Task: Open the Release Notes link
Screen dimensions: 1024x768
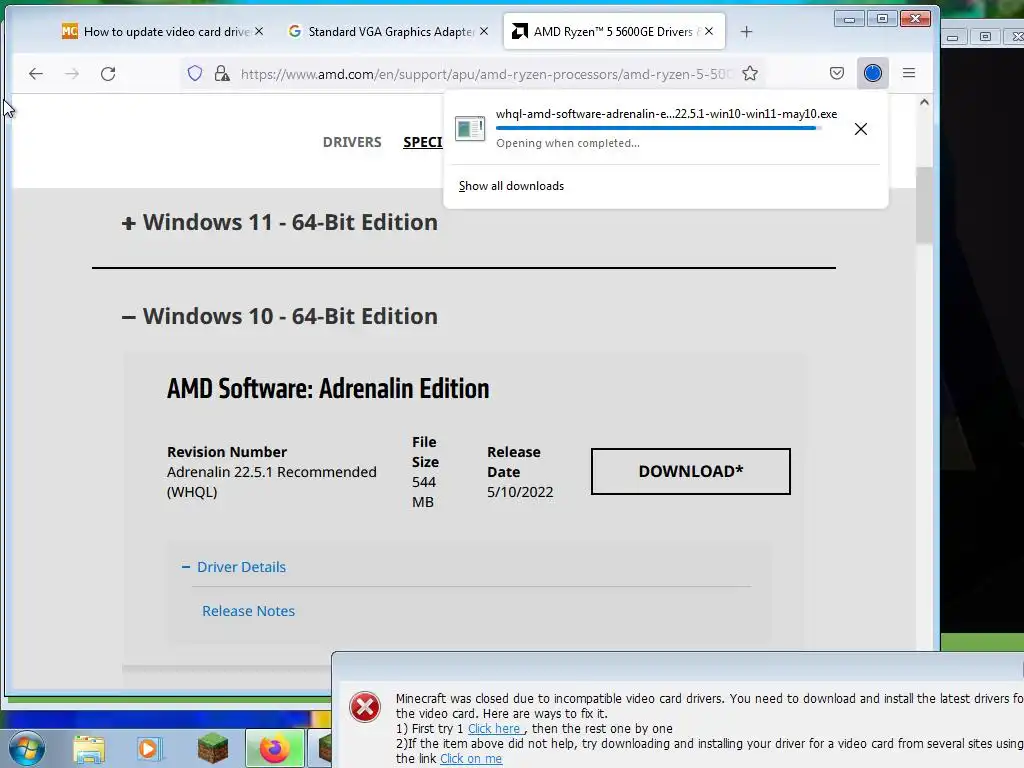Action: point(248,611)
